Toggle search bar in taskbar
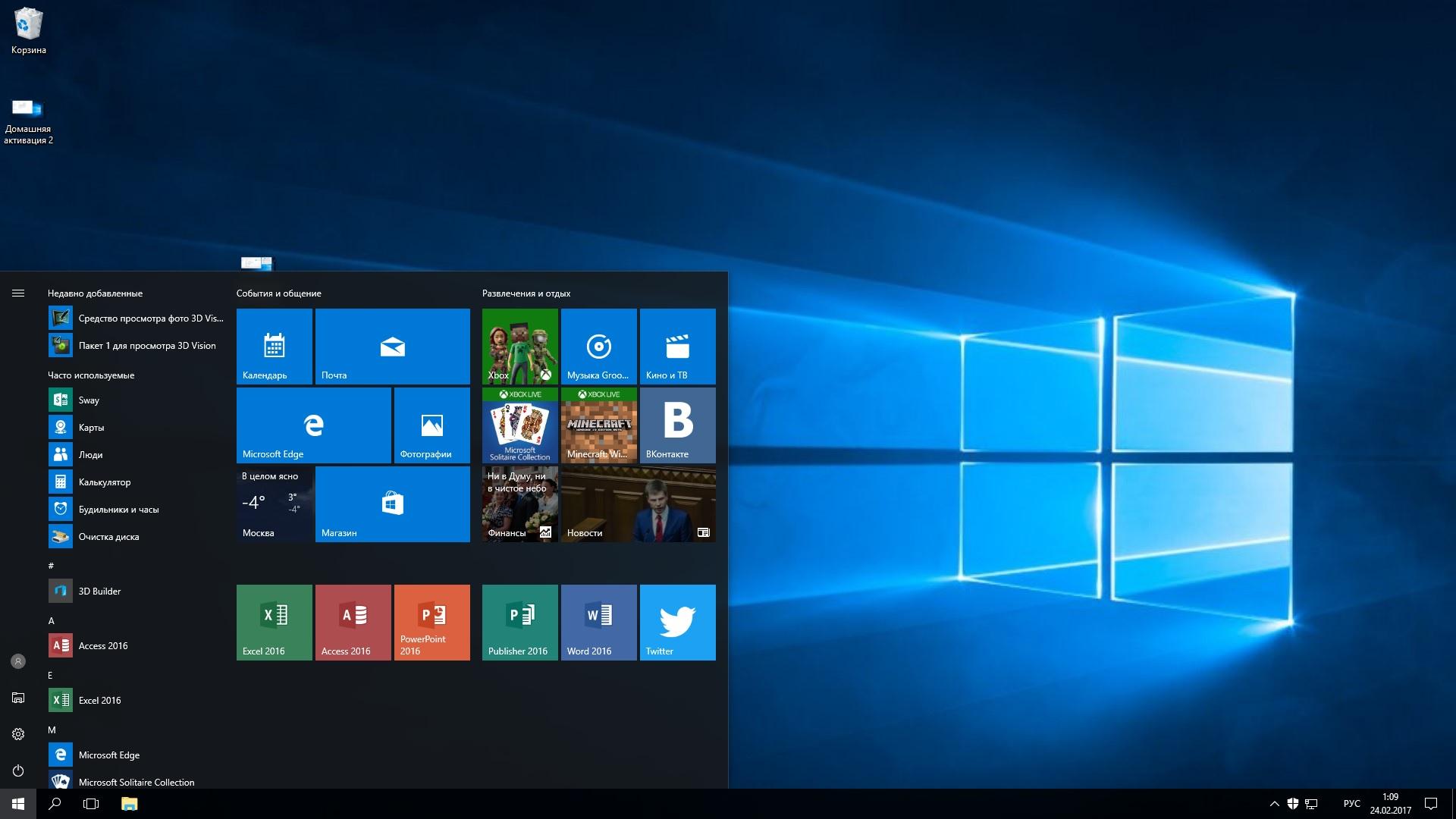1456x819 pixels. pyautogui.click(x=54, y=803)
